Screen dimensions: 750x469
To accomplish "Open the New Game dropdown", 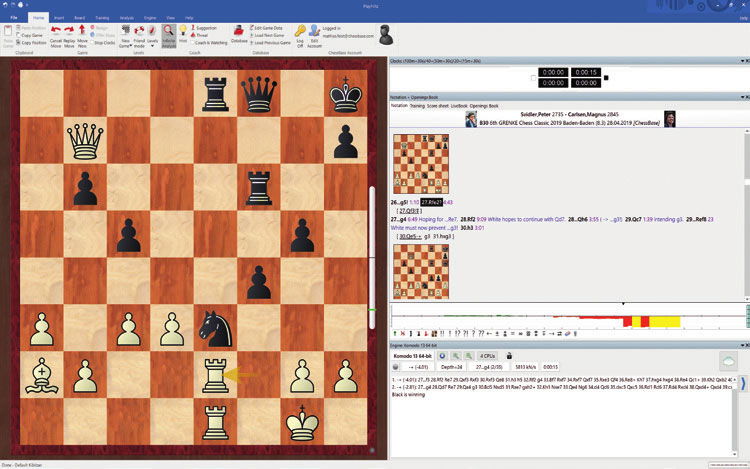I will [126, 35].
